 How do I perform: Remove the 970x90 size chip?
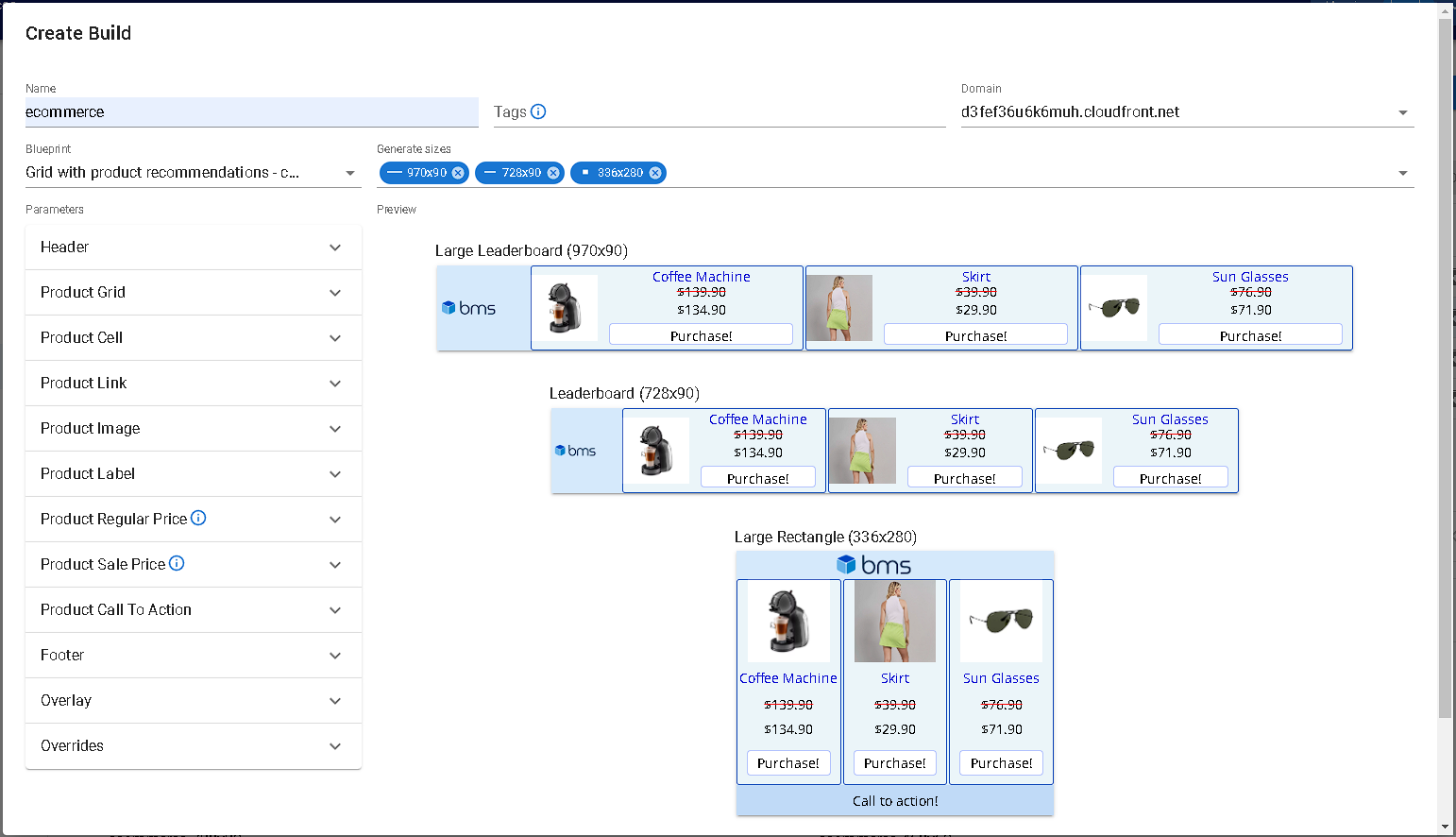(x=458, y=173)
